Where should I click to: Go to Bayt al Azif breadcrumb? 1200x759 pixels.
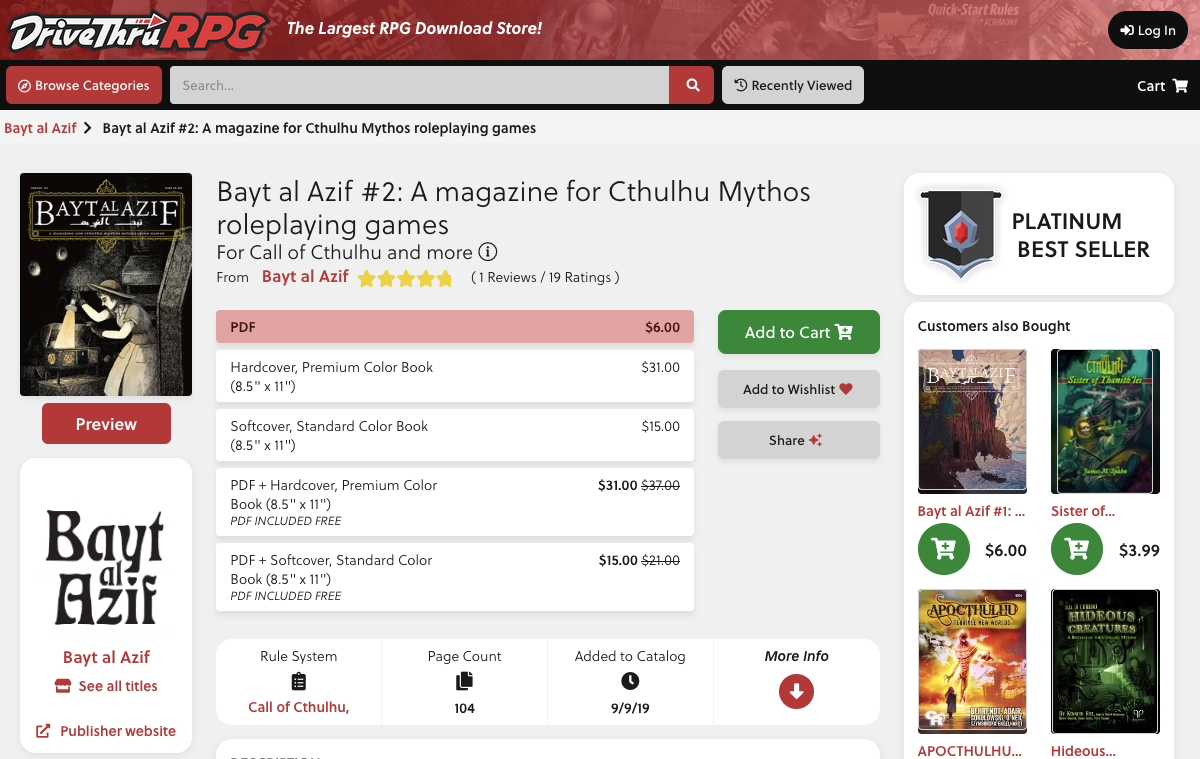[40, 128]
